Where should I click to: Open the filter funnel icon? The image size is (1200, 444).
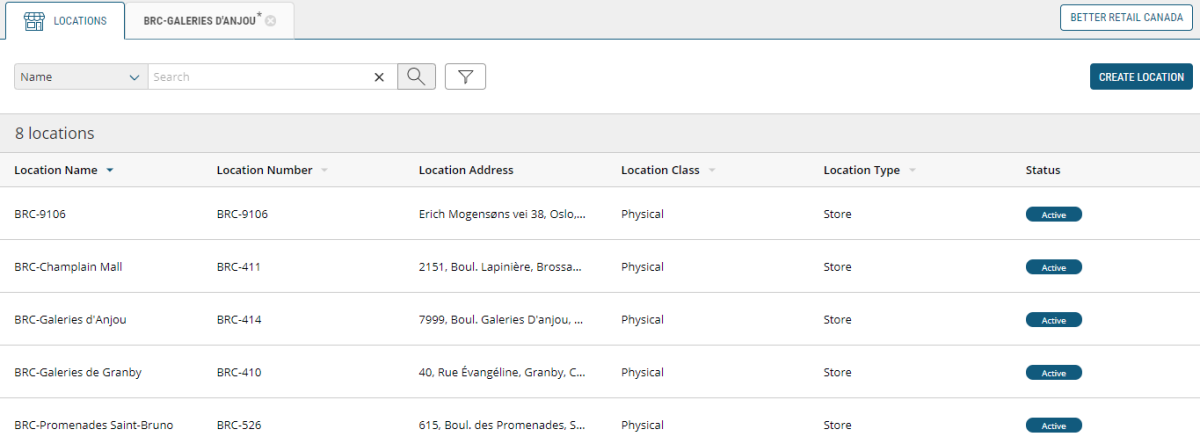(465, 77)
